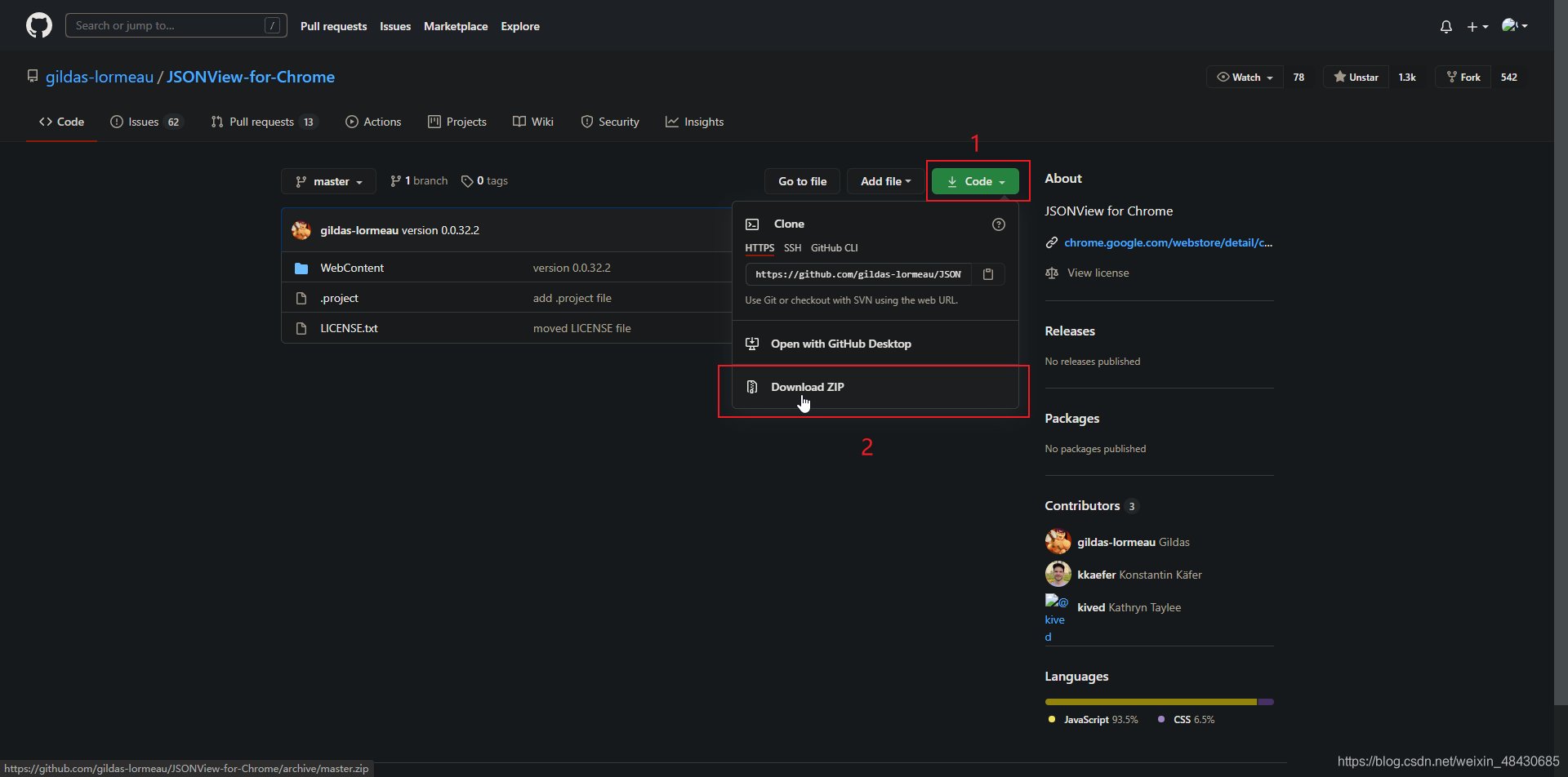Screen dimensions: 1568x777
Task: Open the user avatar menu
Action: pos(1515,26)
